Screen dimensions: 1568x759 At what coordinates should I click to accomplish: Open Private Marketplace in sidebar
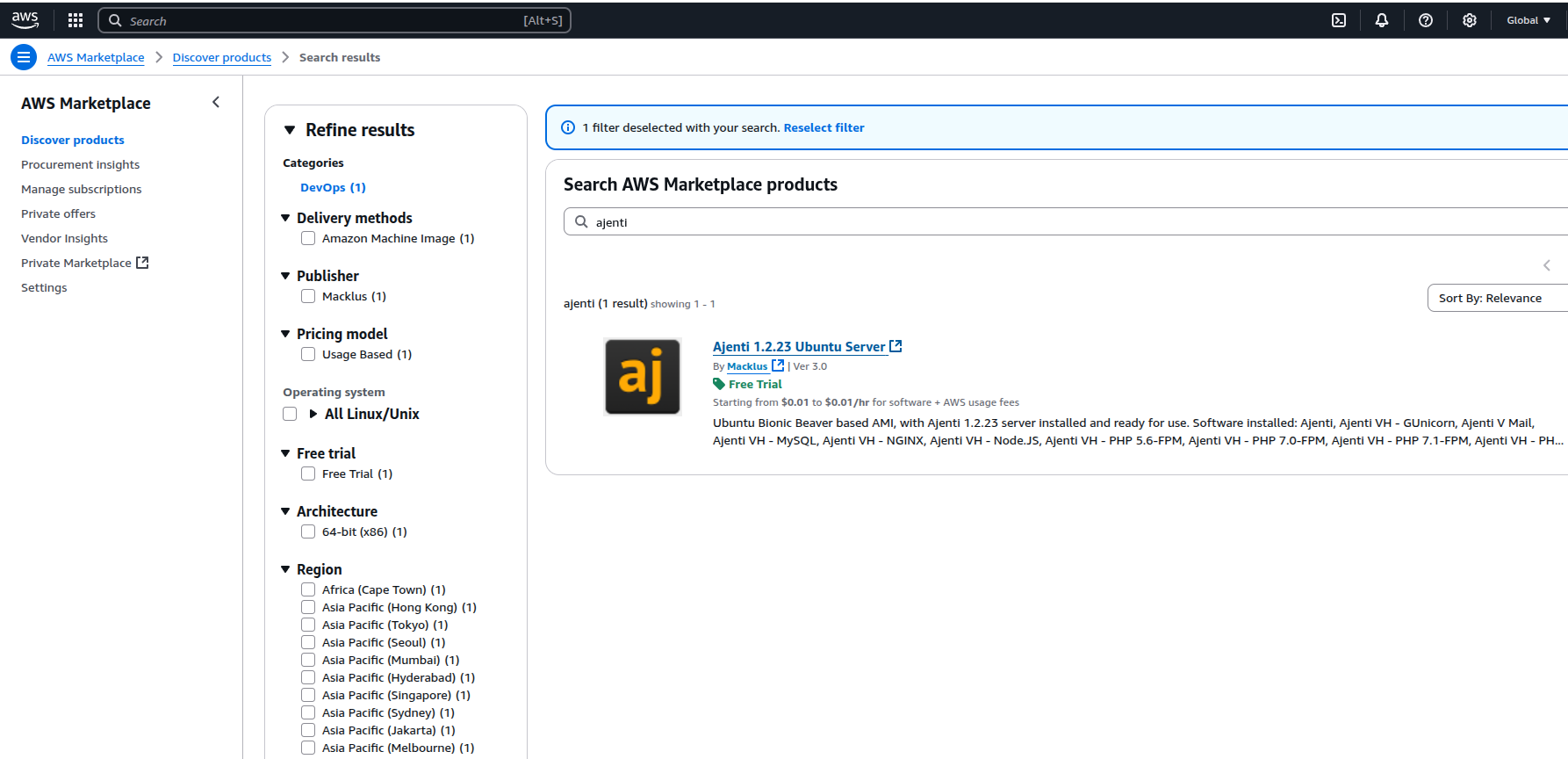click(76, 263)
